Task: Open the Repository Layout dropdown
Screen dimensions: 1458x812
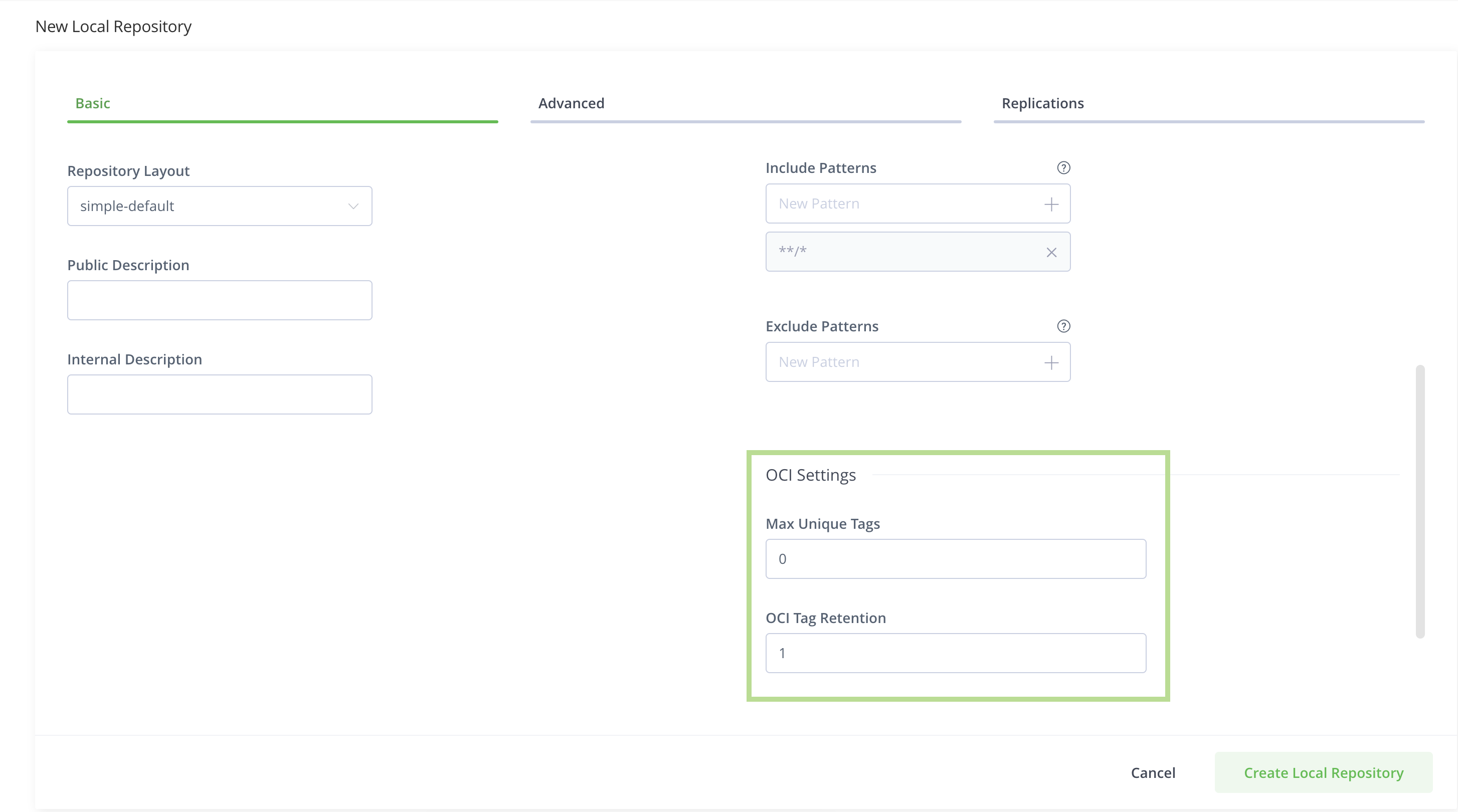Action: coord(219,206)
